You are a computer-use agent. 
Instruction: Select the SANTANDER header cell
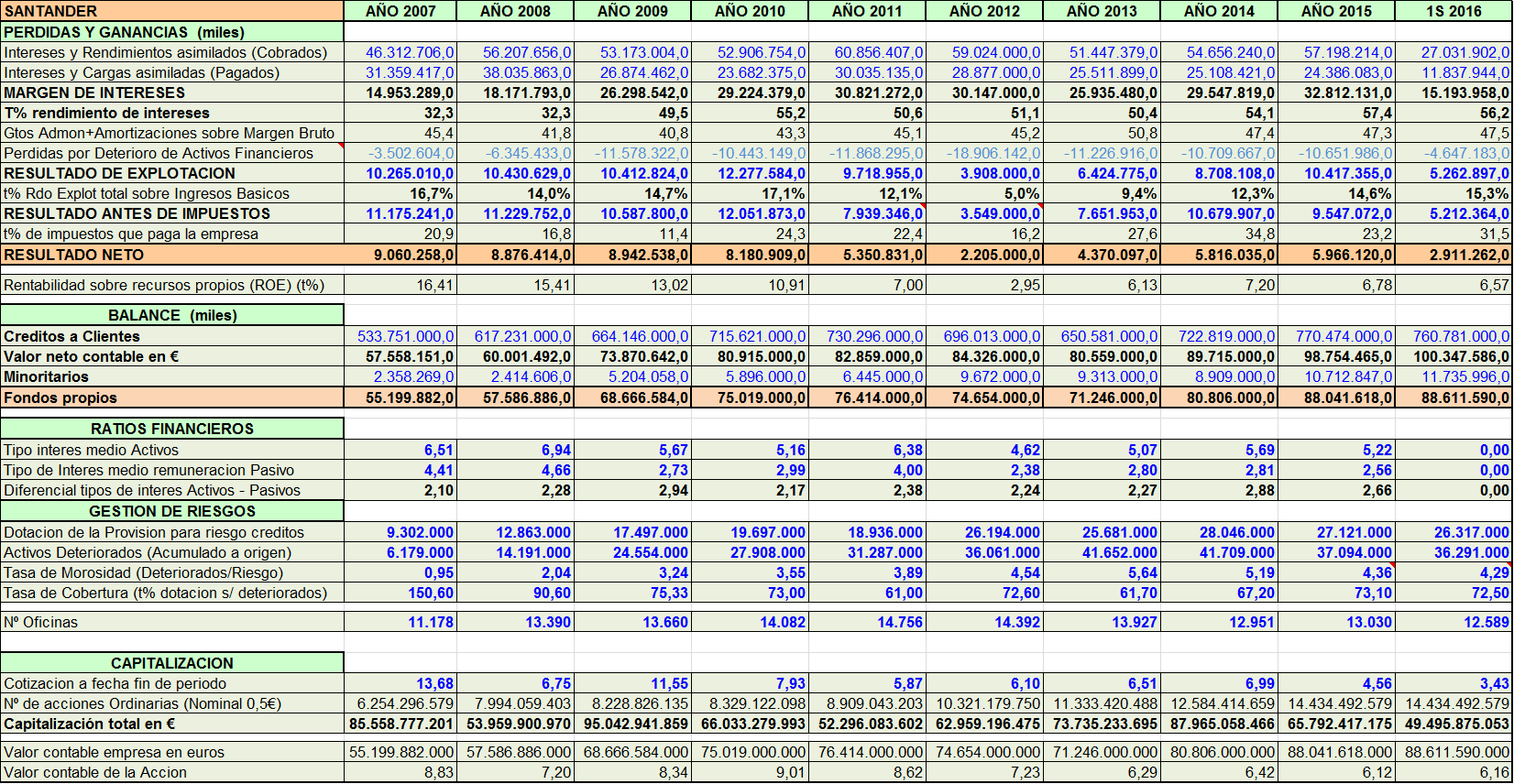point(172,11)
